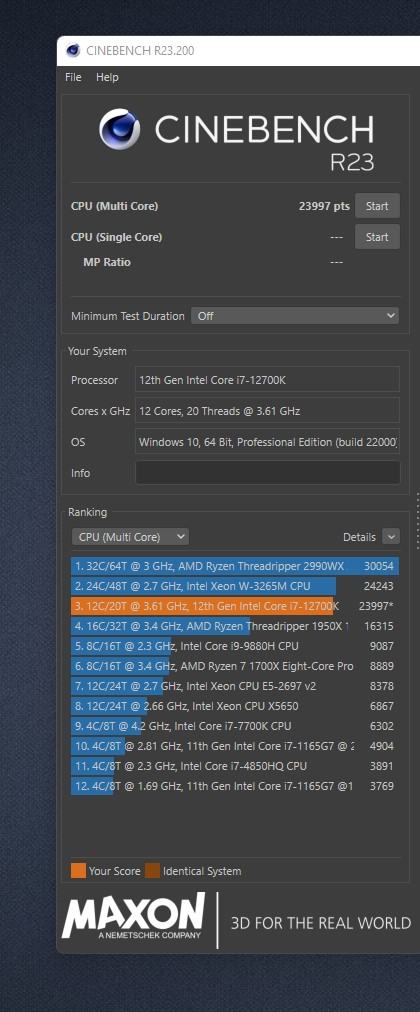Expand the ranking Details arrow

390,536
